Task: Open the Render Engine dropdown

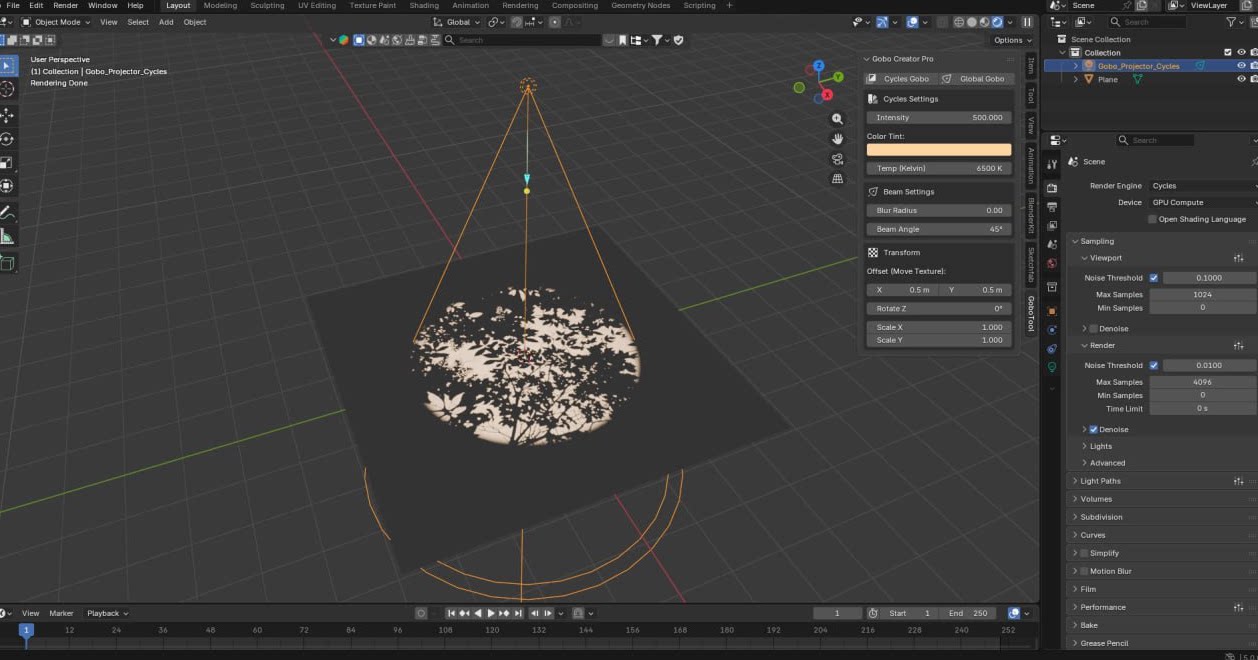Action: [1202, 186]
